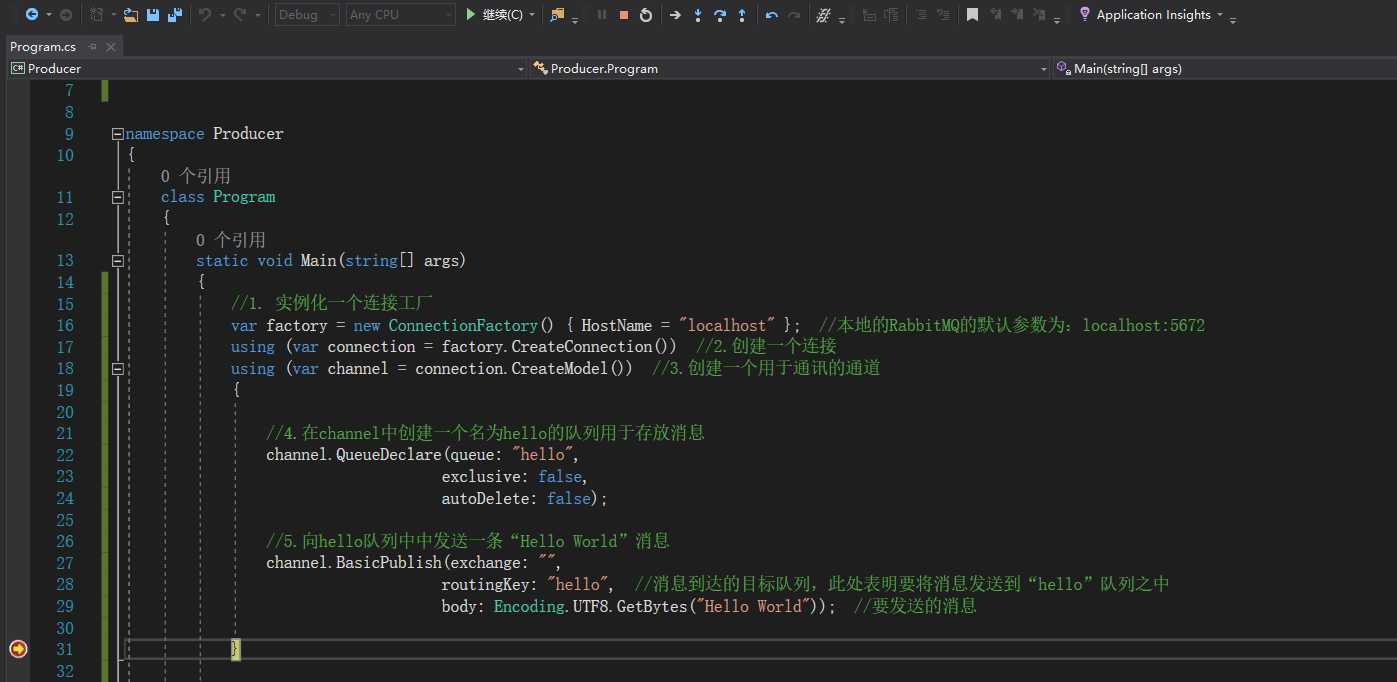Click the Application Insights lightbulb icon
This screenshot has height=682, width=1397.
coord(1084,14)
